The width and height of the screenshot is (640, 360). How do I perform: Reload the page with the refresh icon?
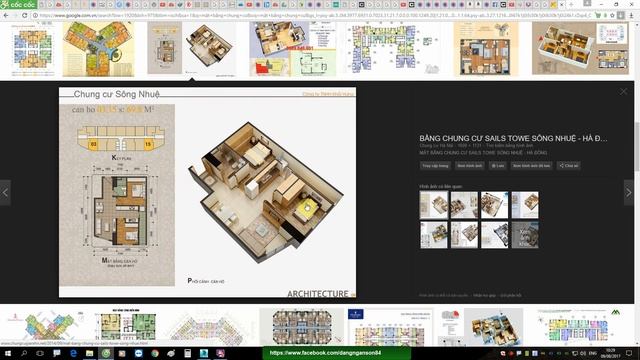(x=24, y=15)
